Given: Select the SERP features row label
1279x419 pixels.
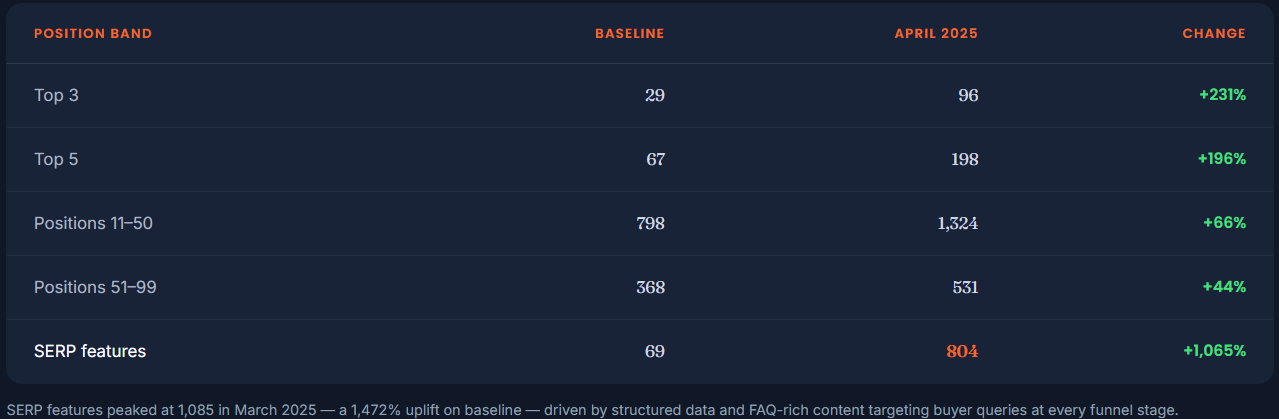Looking at the screenshot, I should pos(90,351).
